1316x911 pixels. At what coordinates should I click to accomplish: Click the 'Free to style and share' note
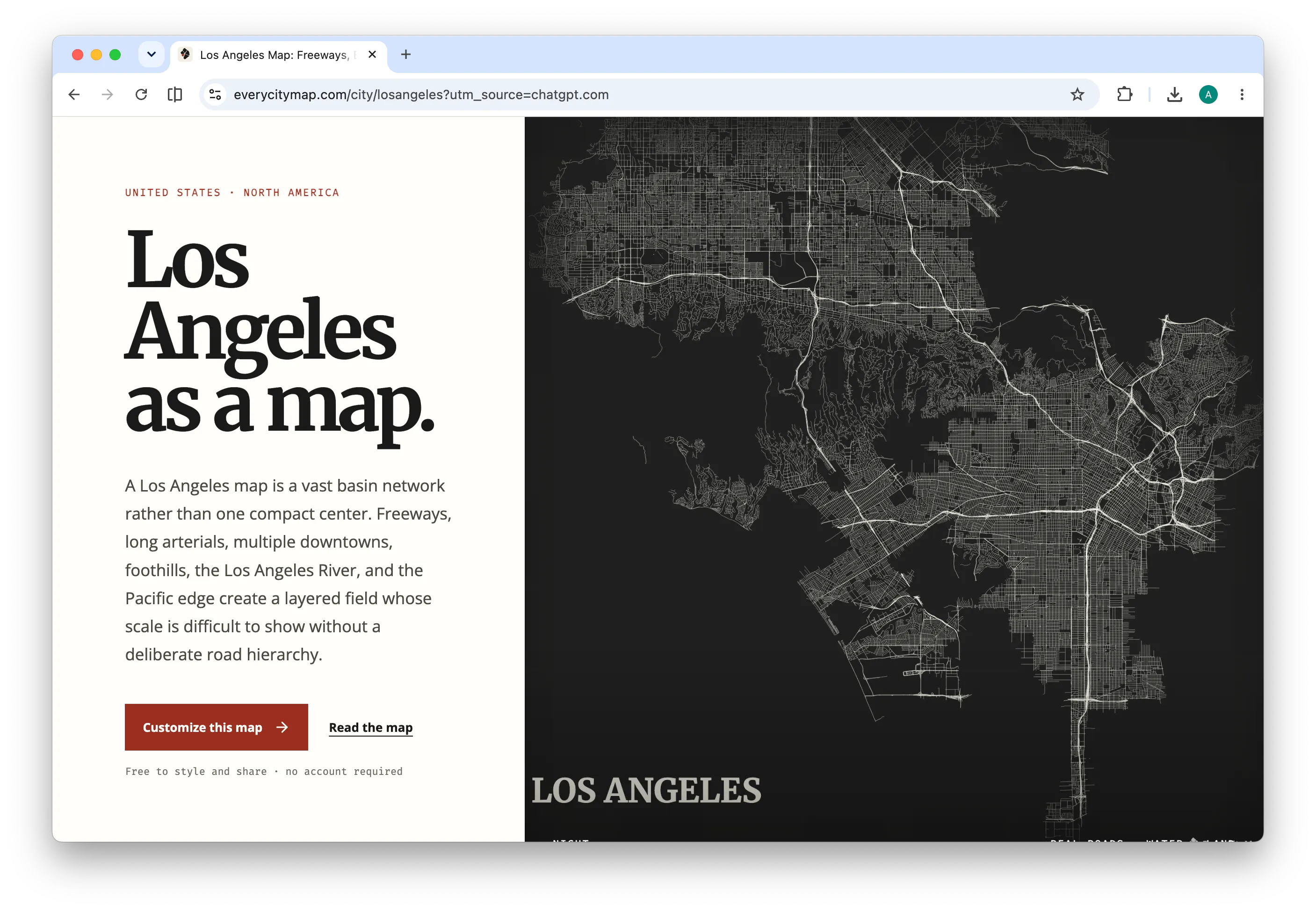[x=264, y=772]
